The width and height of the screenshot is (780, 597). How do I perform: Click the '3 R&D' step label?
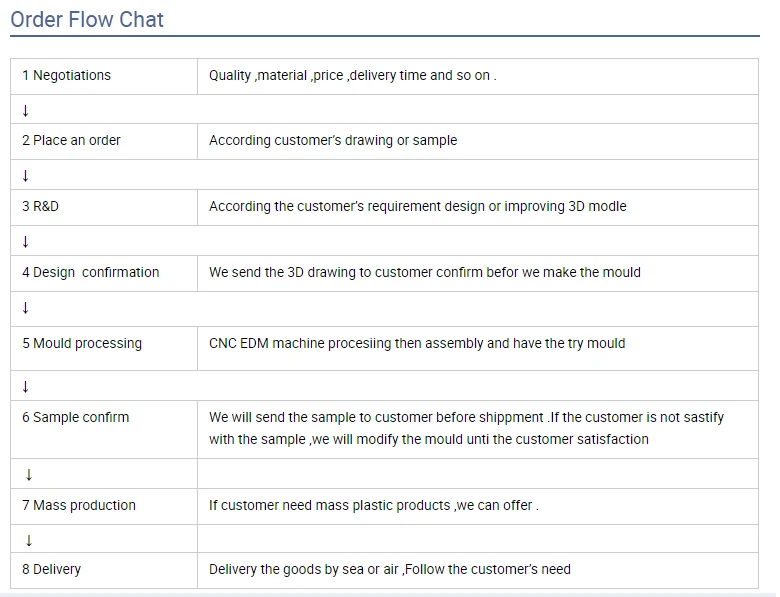(41, 207)
